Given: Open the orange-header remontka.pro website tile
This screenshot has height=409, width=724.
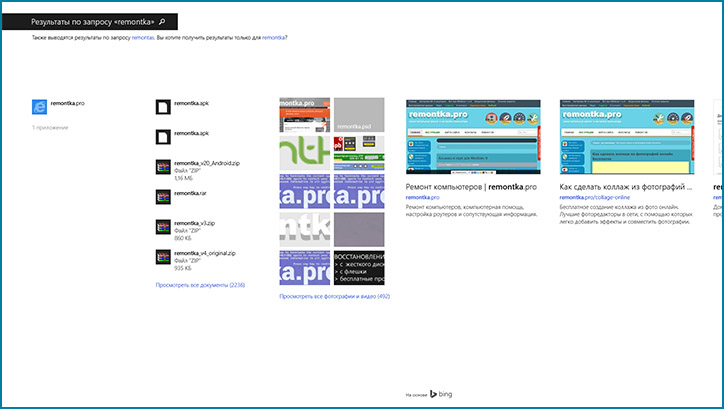Looking at the screenshot, I should click(x=305, y=115).
